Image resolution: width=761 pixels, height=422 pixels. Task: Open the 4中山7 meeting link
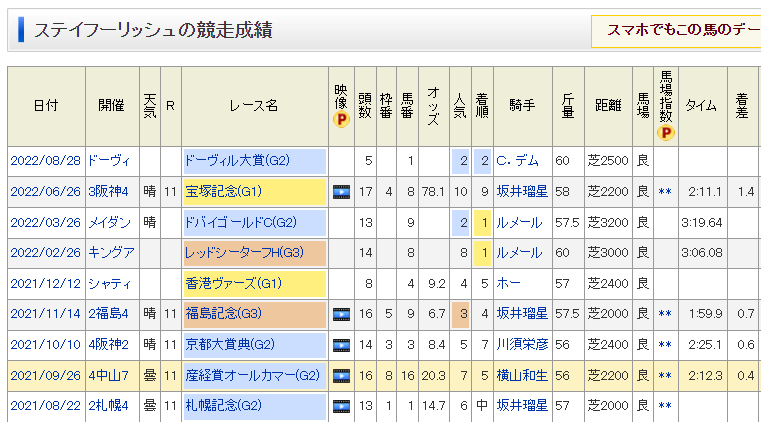tap(108, 376)
